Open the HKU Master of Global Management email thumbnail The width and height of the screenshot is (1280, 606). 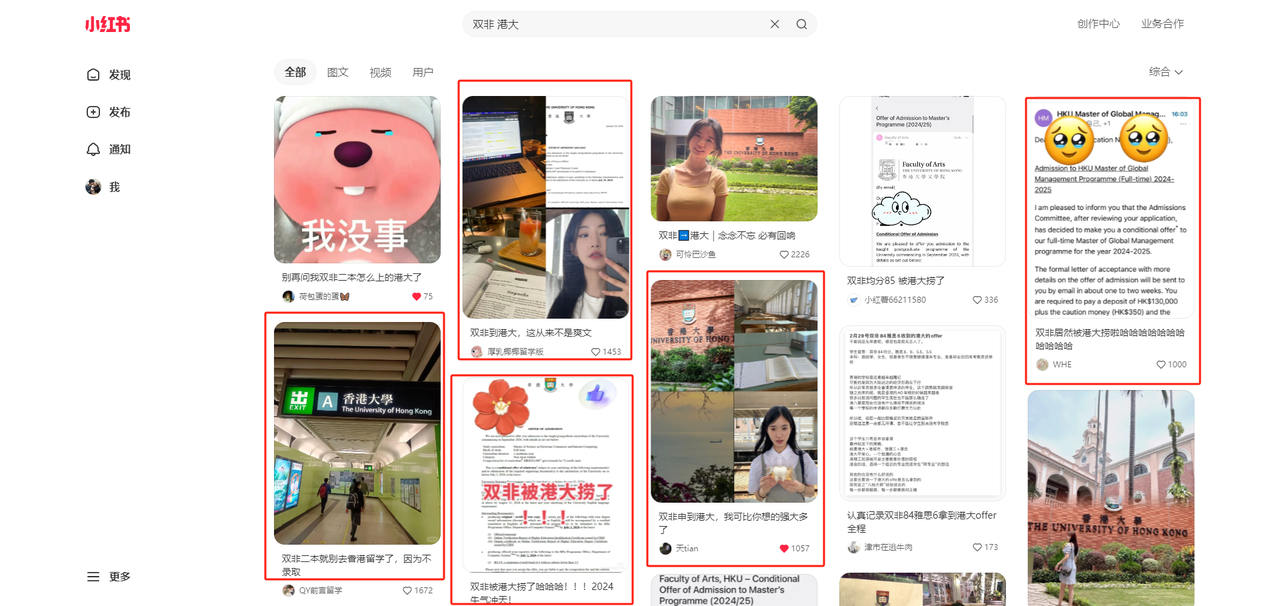(1111, 208)
